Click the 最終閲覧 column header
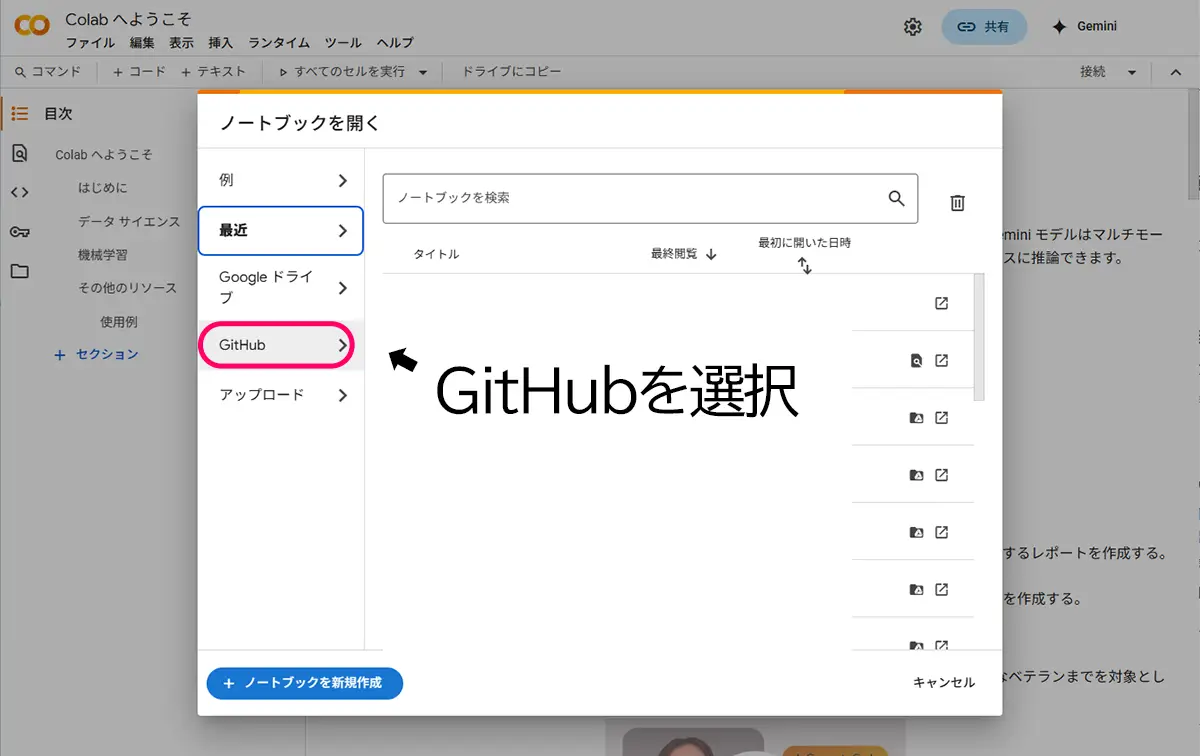The height and width of the screenshot is (756, 1200). coord(674,254)
